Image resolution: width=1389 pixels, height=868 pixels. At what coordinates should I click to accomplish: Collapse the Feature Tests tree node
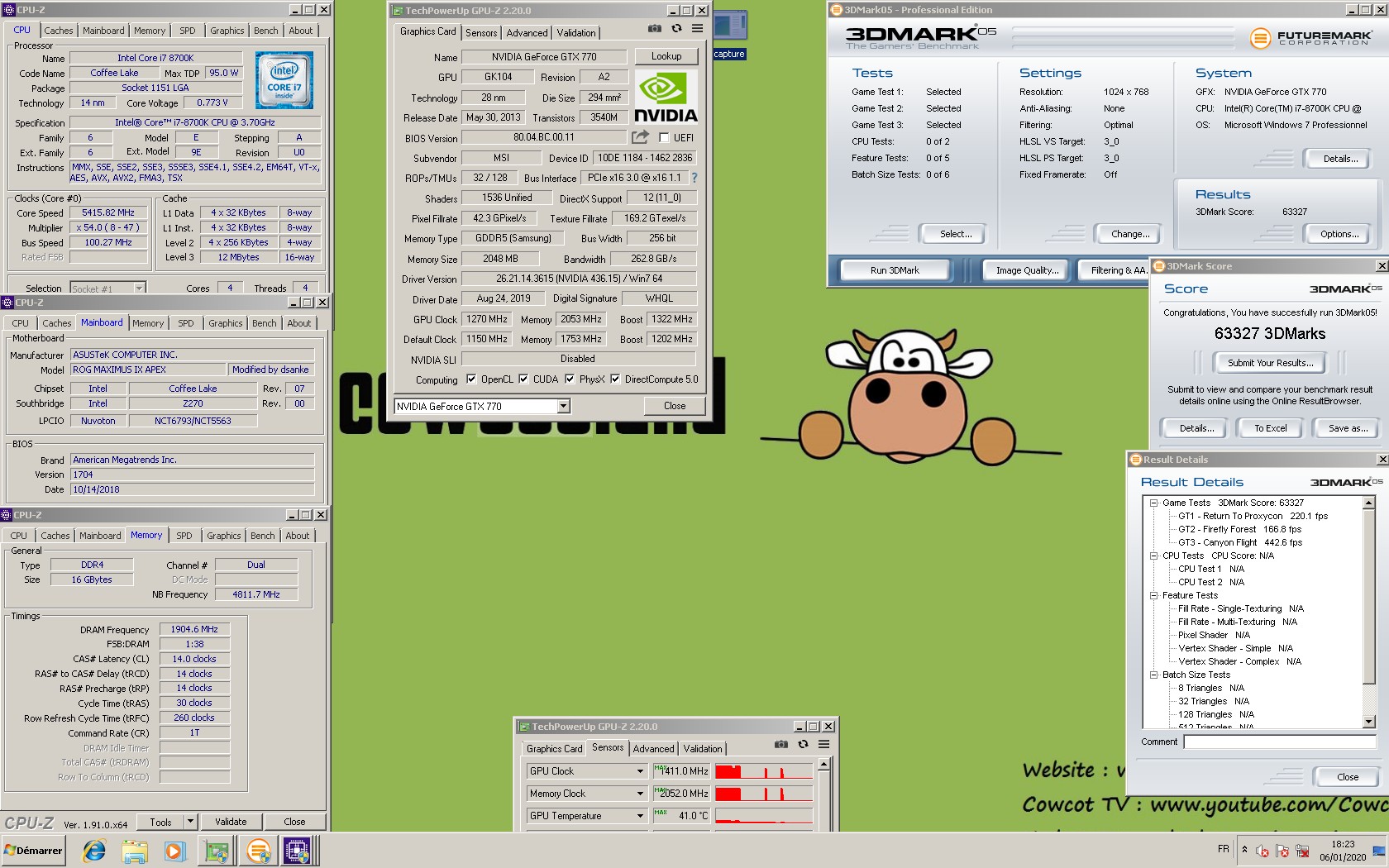pyautogui.click(x=1153, y=595)
